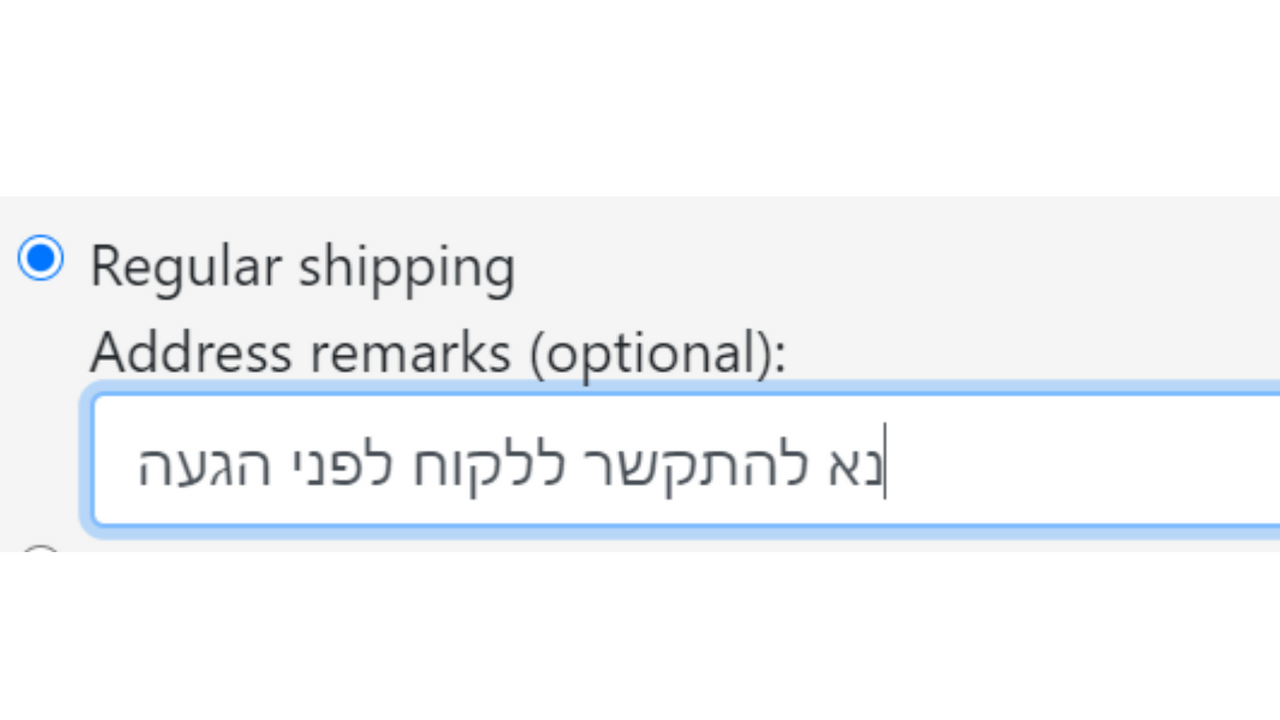Click at the text cursor position

(885, 462)
